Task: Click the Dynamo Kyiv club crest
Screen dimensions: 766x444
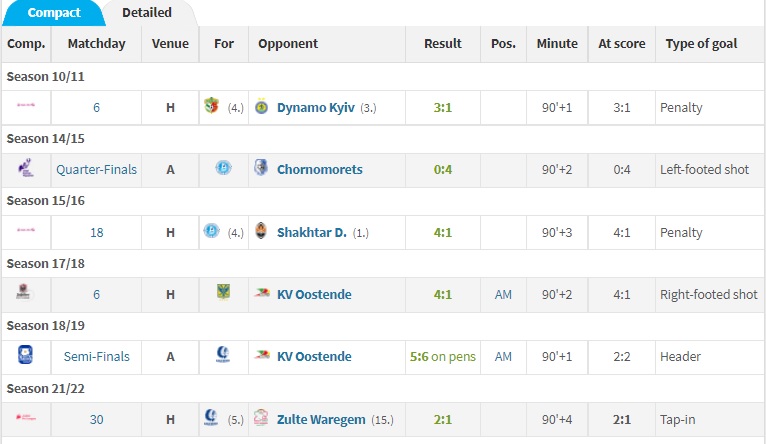Action: tap(261, 107)
